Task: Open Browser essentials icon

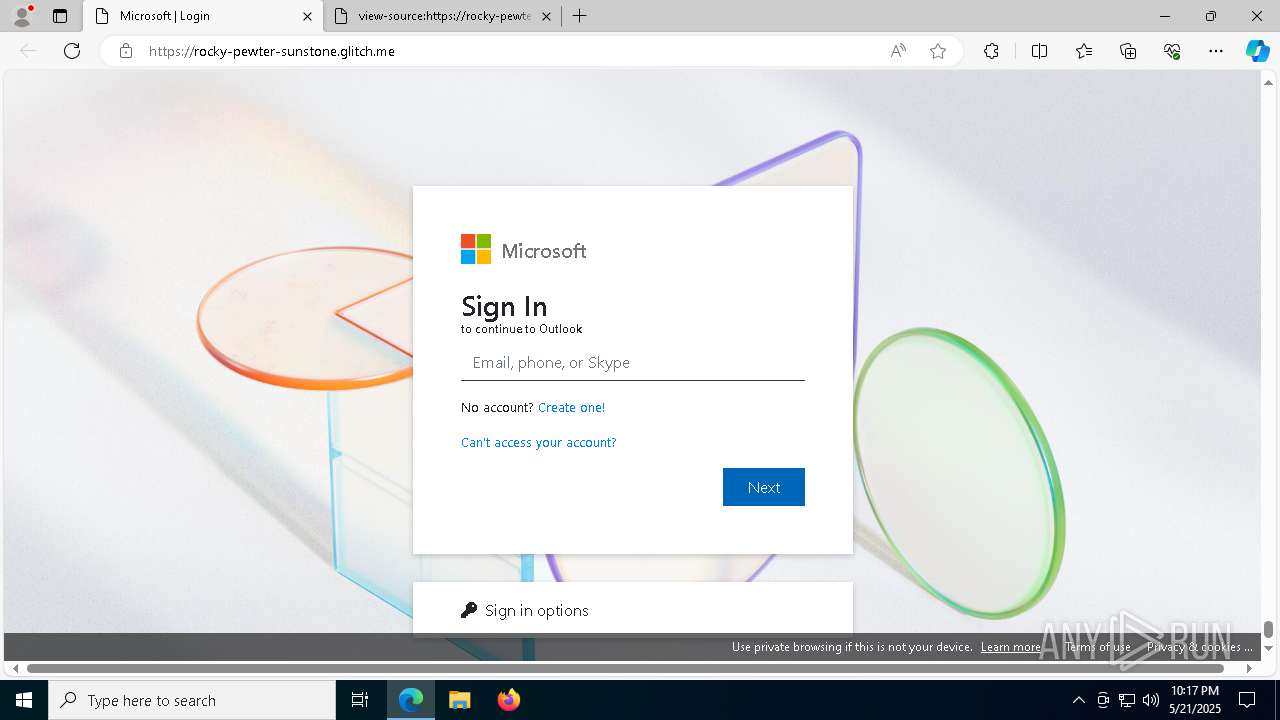Action: [1172, 51]
